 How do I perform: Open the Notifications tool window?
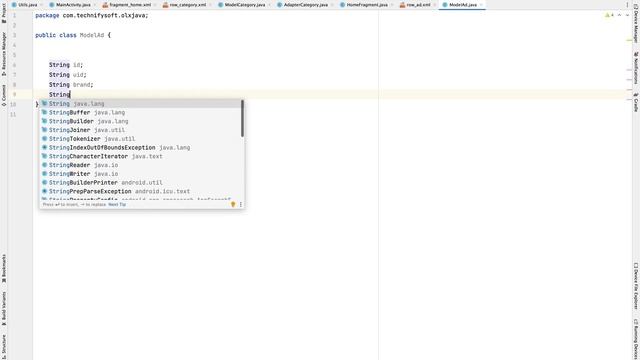tap(636, 68)
